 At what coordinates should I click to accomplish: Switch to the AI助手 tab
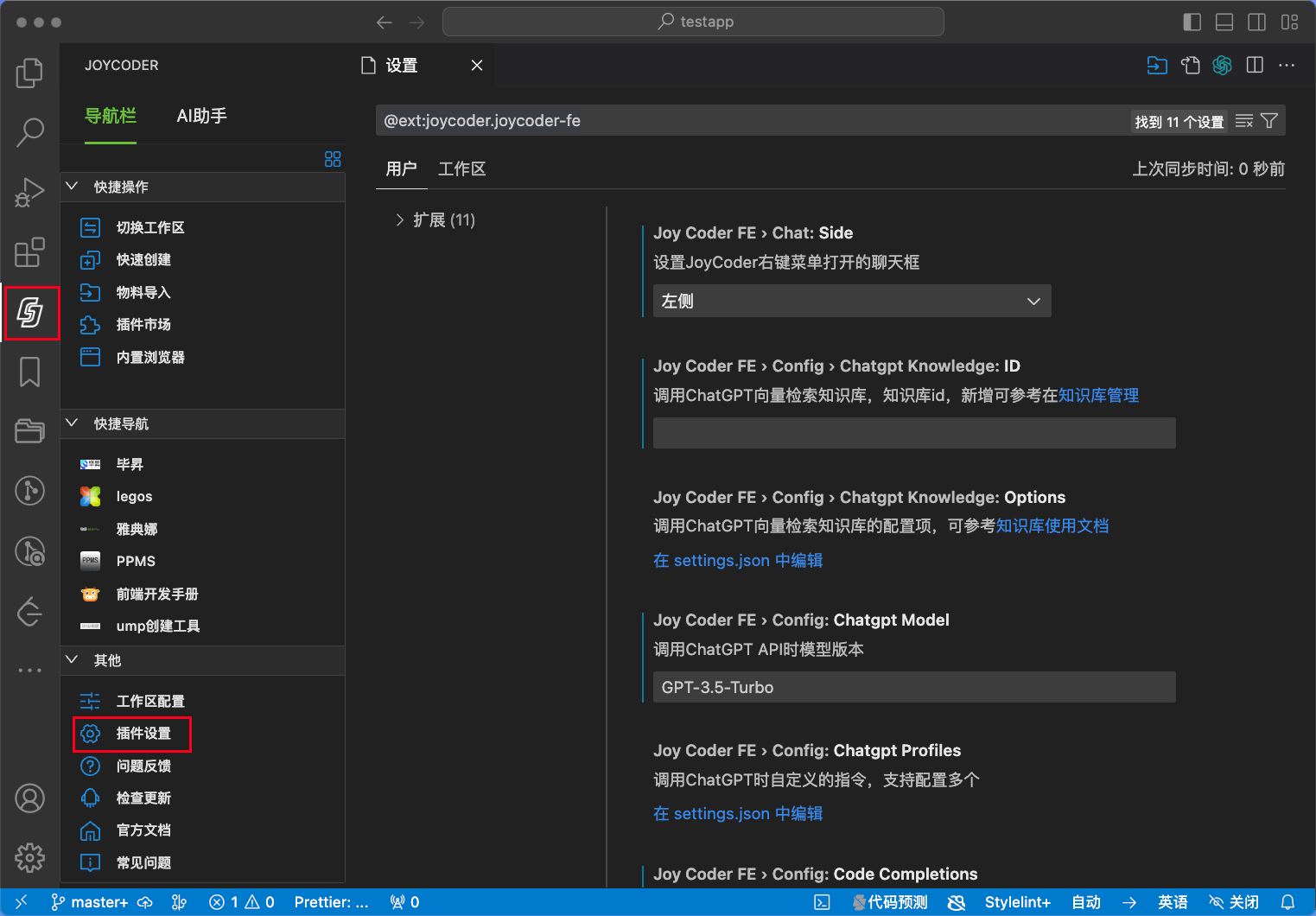tap(201, 116)
